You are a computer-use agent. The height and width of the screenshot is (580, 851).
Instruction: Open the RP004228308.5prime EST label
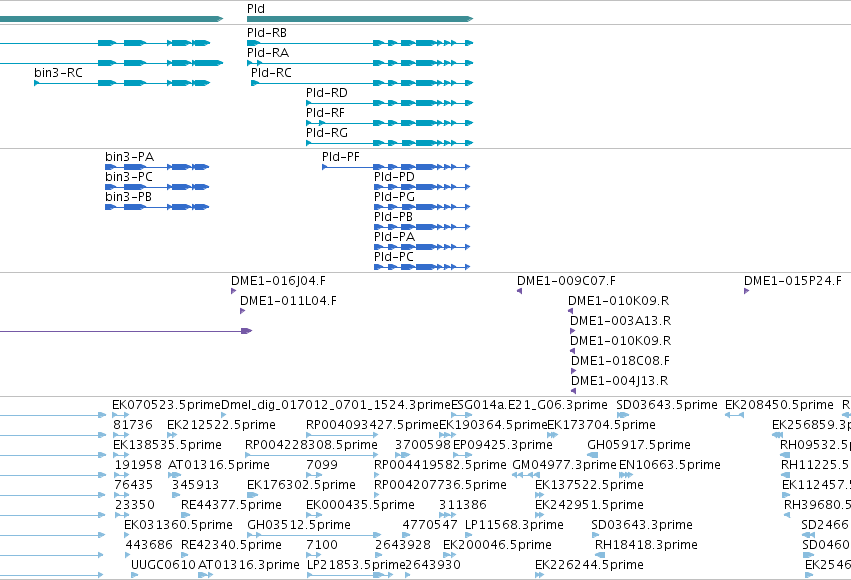click(x=311, y=445)
